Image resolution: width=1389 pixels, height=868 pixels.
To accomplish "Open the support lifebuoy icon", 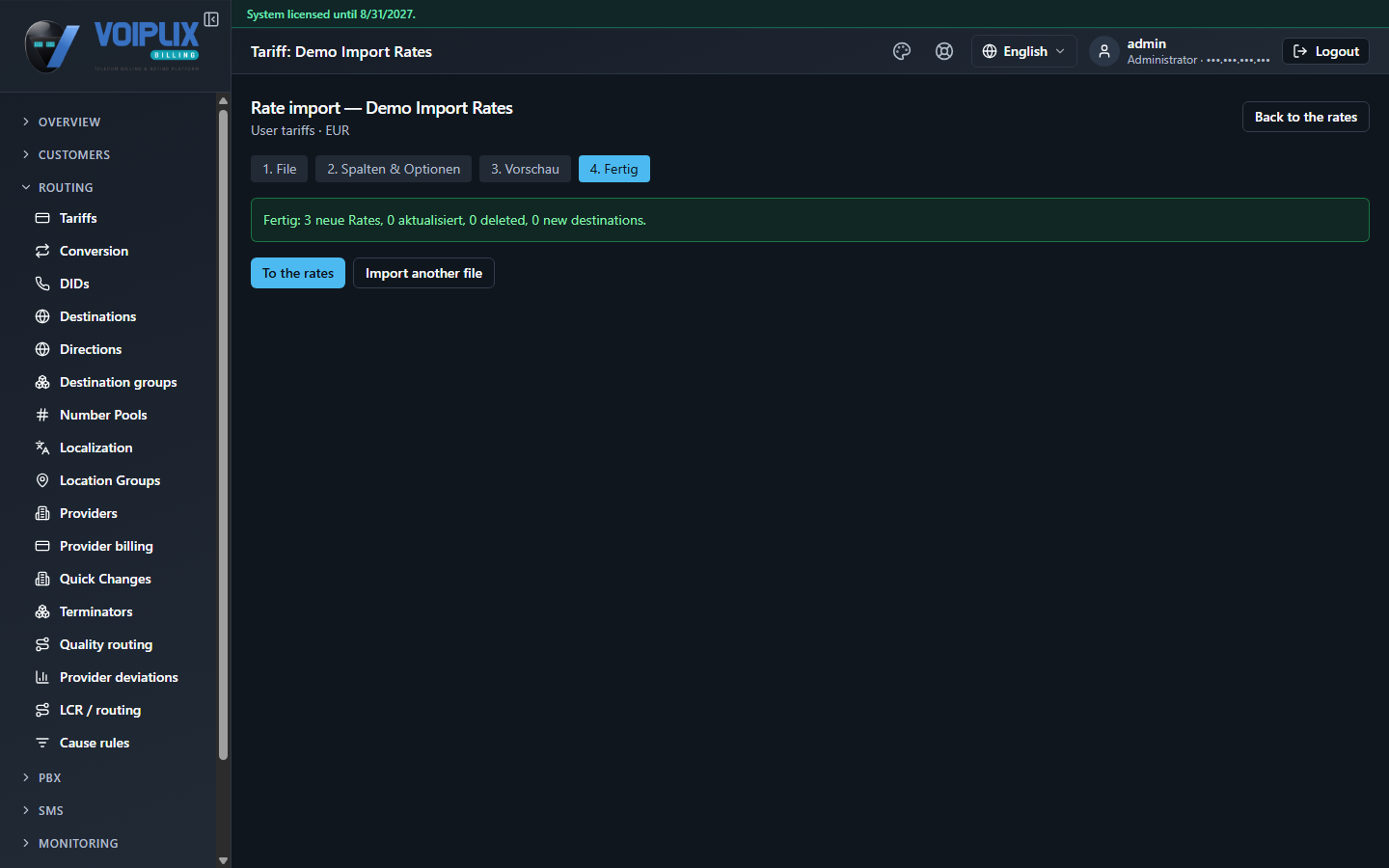I will [x=944, y=51].
